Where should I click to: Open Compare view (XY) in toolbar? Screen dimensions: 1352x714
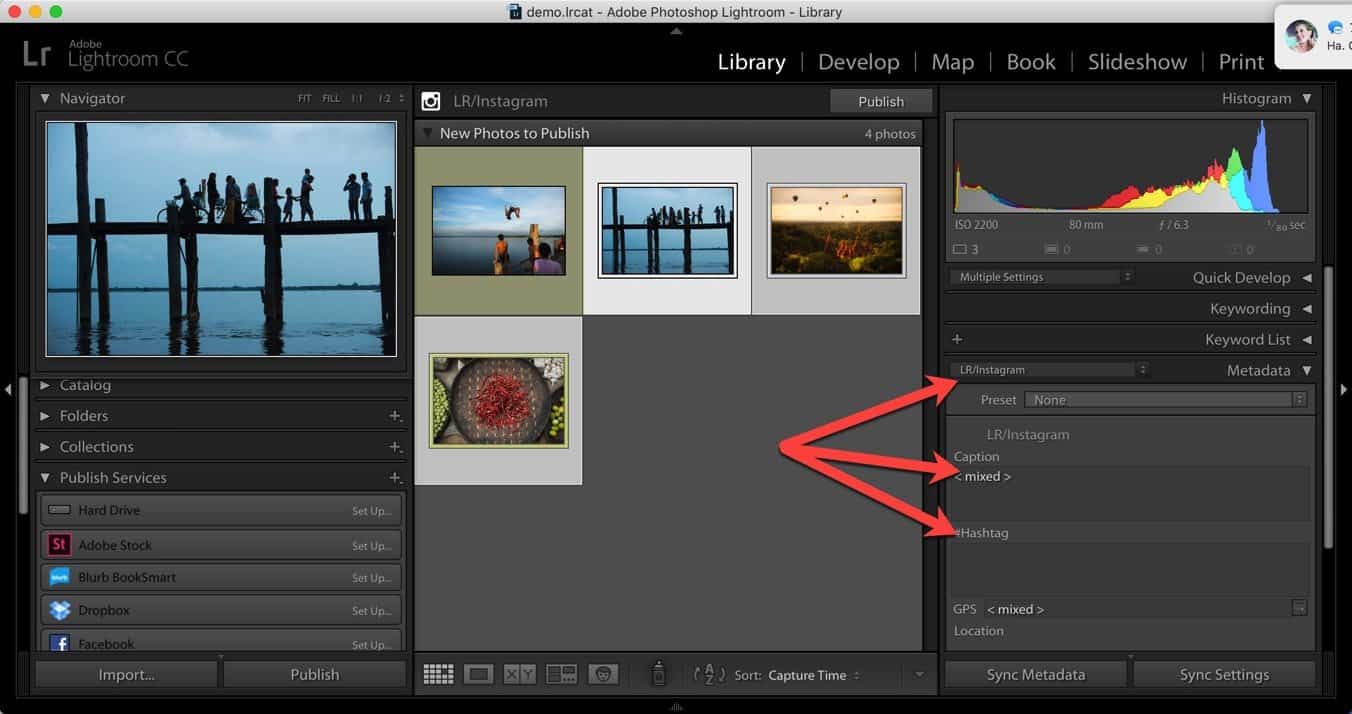(x=519, y=675)
